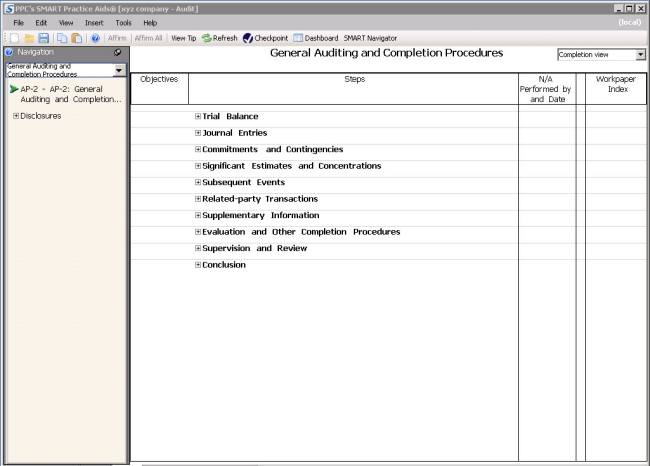Maximize the application window
This screenshot has width=650, height=466.
click(629, 9)
